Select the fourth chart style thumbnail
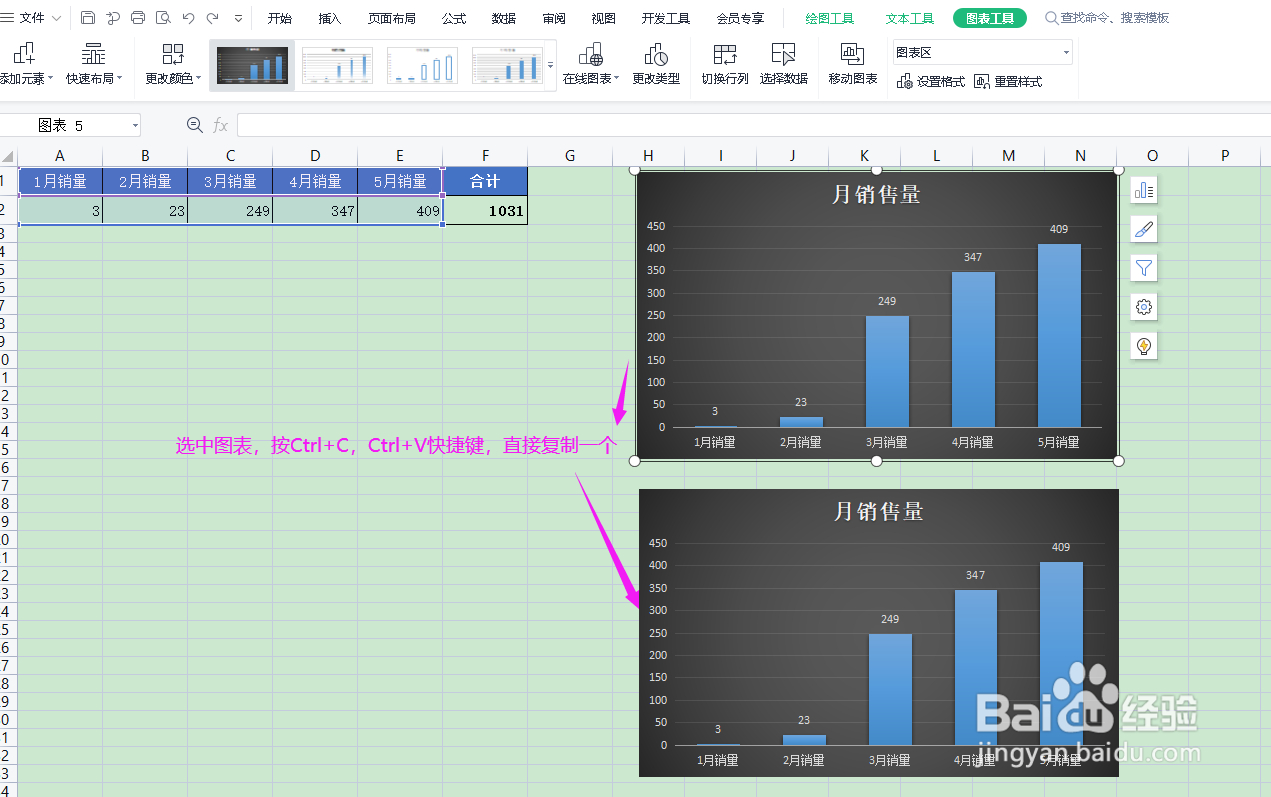Screen dimensions: 1271x797 click(x=507, y=65)
